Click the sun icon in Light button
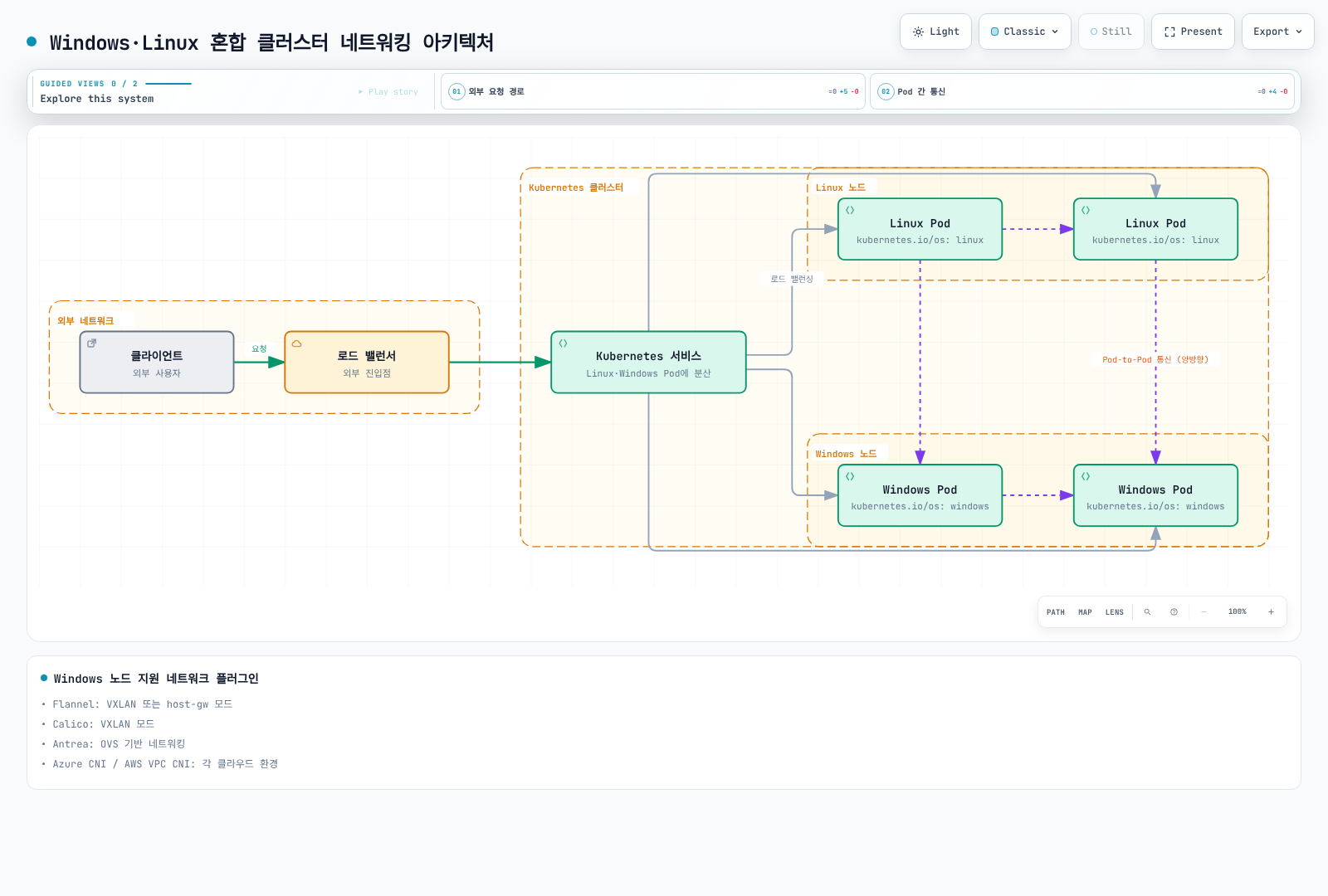 click(x=918, y=32)
